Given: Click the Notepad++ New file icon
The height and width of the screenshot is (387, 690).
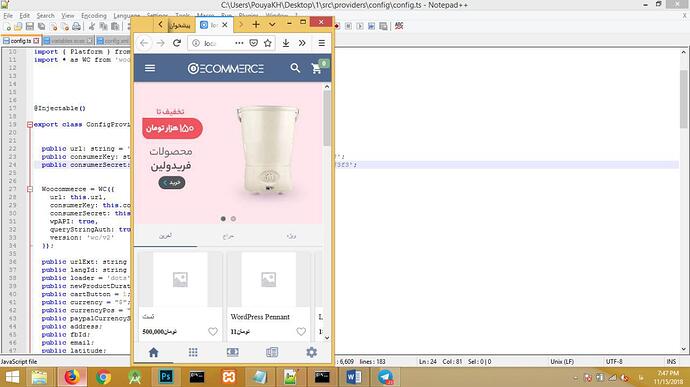Looking at the screenshot, I should (7, 26).
